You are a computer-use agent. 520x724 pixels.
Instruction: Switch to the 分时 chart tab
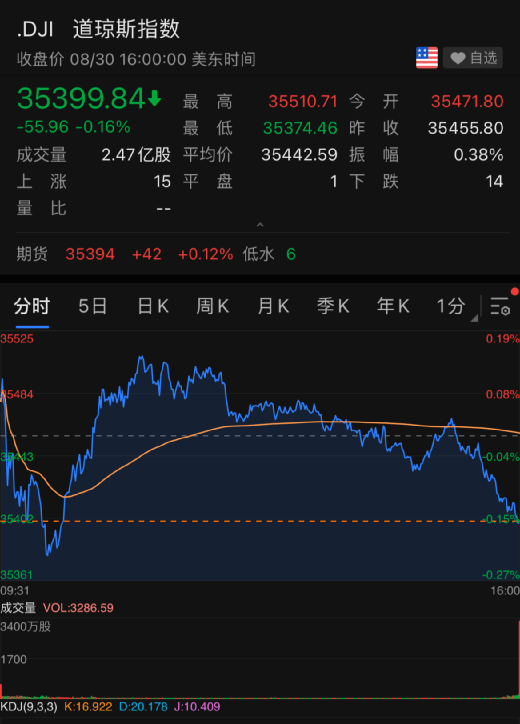tap(31, 306)
